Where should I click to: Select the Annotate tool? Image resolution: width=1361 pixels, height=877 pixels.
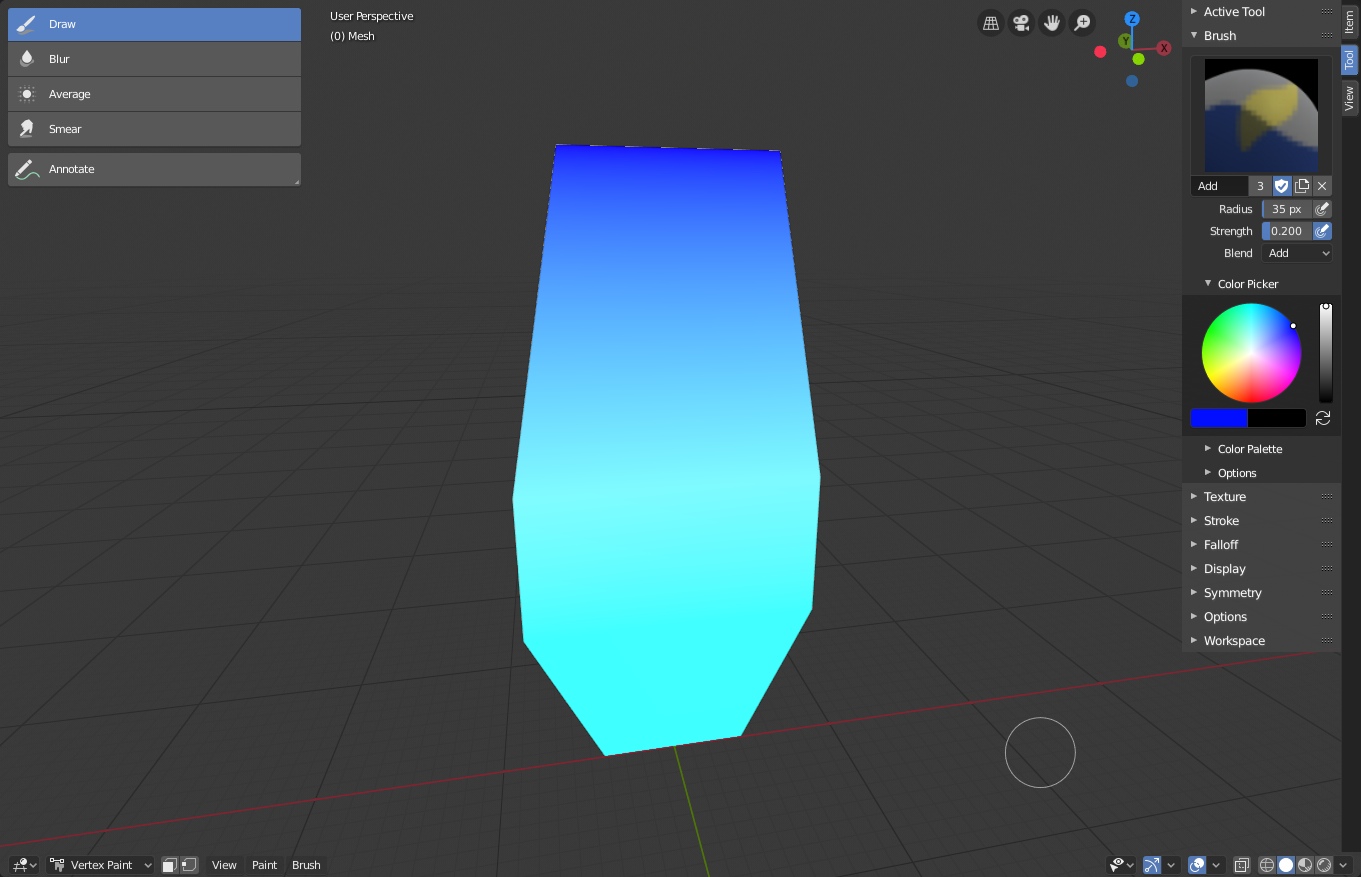tap(154, 168)
